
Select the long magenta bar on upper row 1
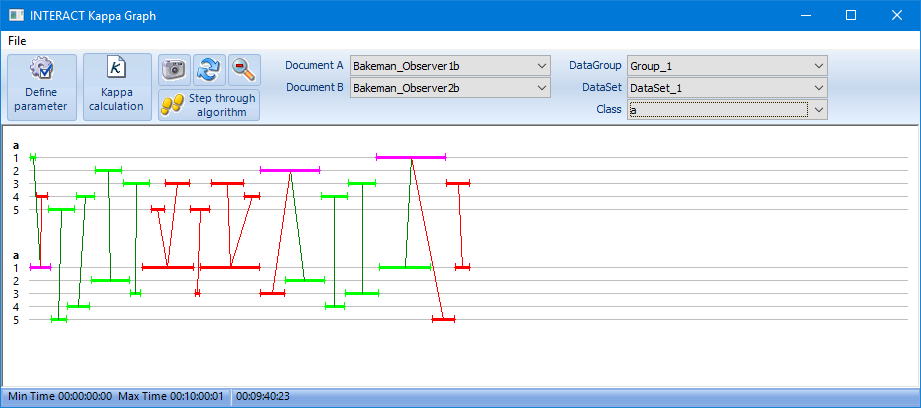(410, 157)
